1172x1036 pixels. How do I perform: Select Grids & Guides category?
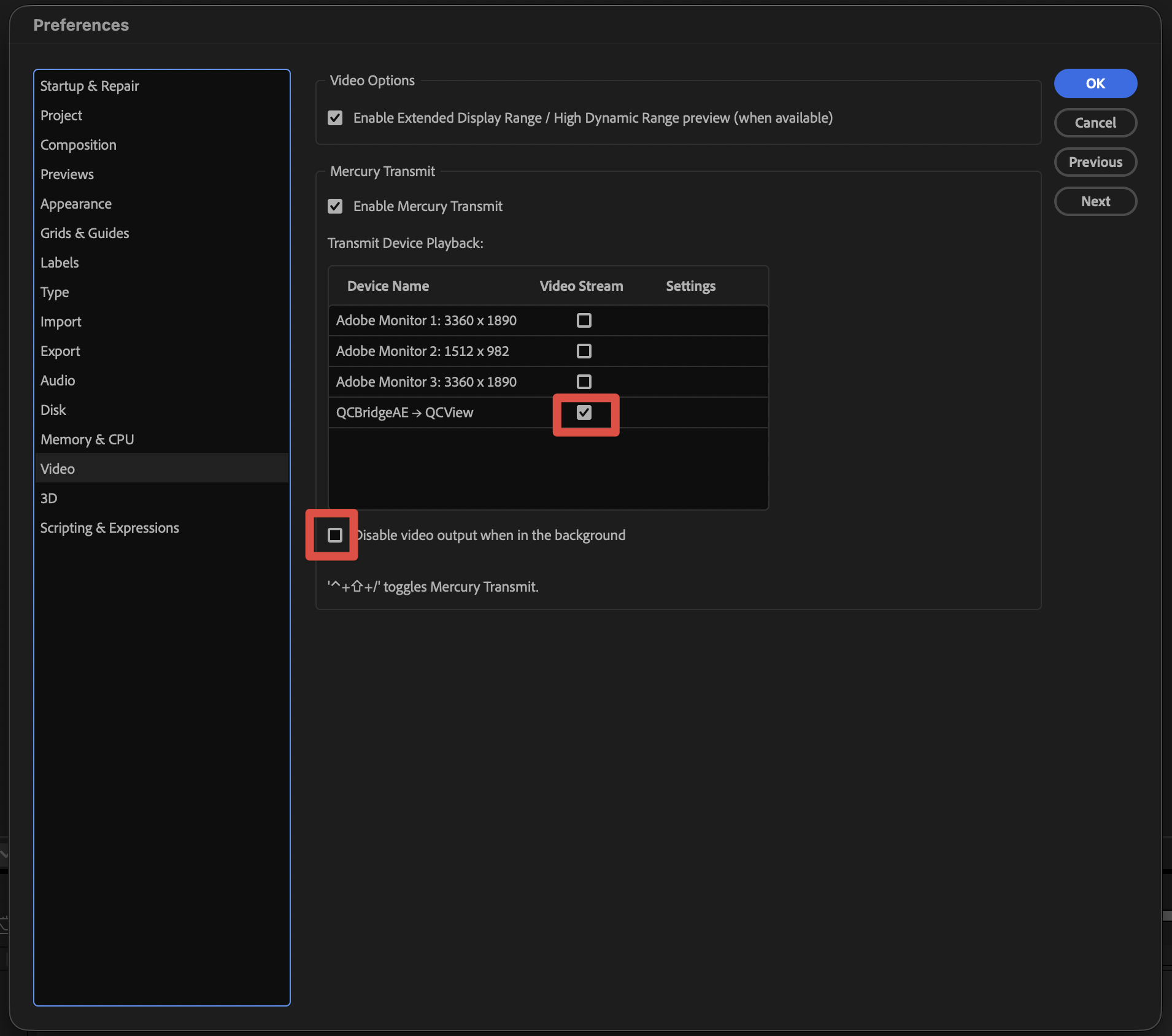(162, 233)
